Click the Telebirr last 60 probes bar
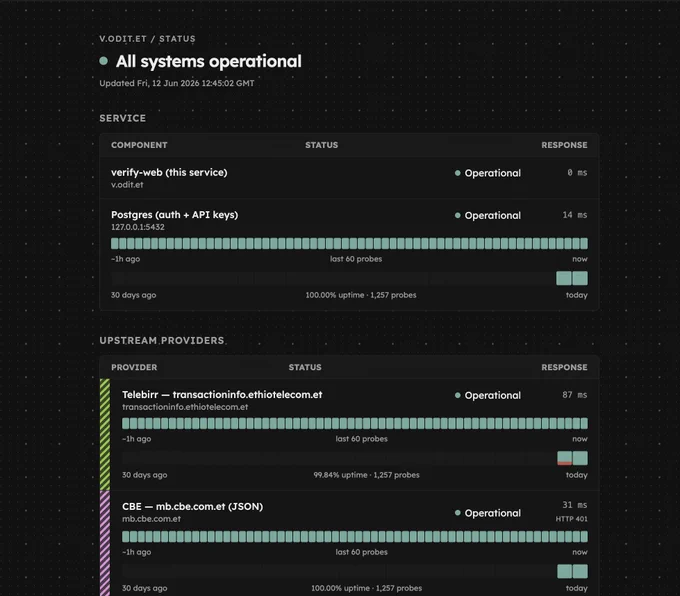 (x=355, y=423)
